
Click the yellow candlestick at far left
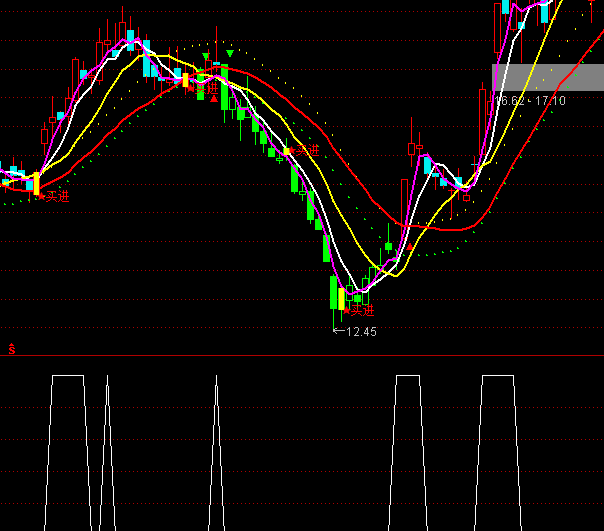click(x=36, y=183)
